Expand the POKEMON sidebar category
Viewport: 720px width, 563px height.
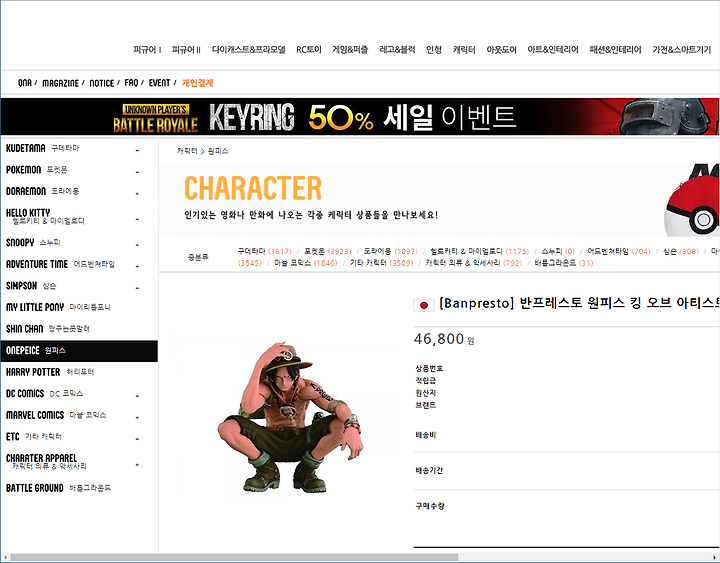click(x=137, y=172)
